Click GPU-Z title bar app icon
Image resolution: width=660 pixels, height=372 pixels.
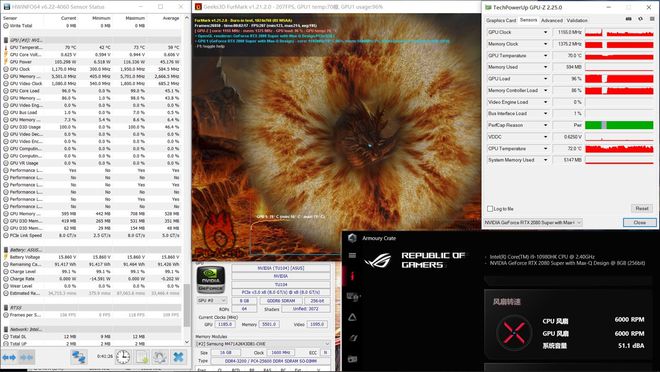tap(488, 7)
